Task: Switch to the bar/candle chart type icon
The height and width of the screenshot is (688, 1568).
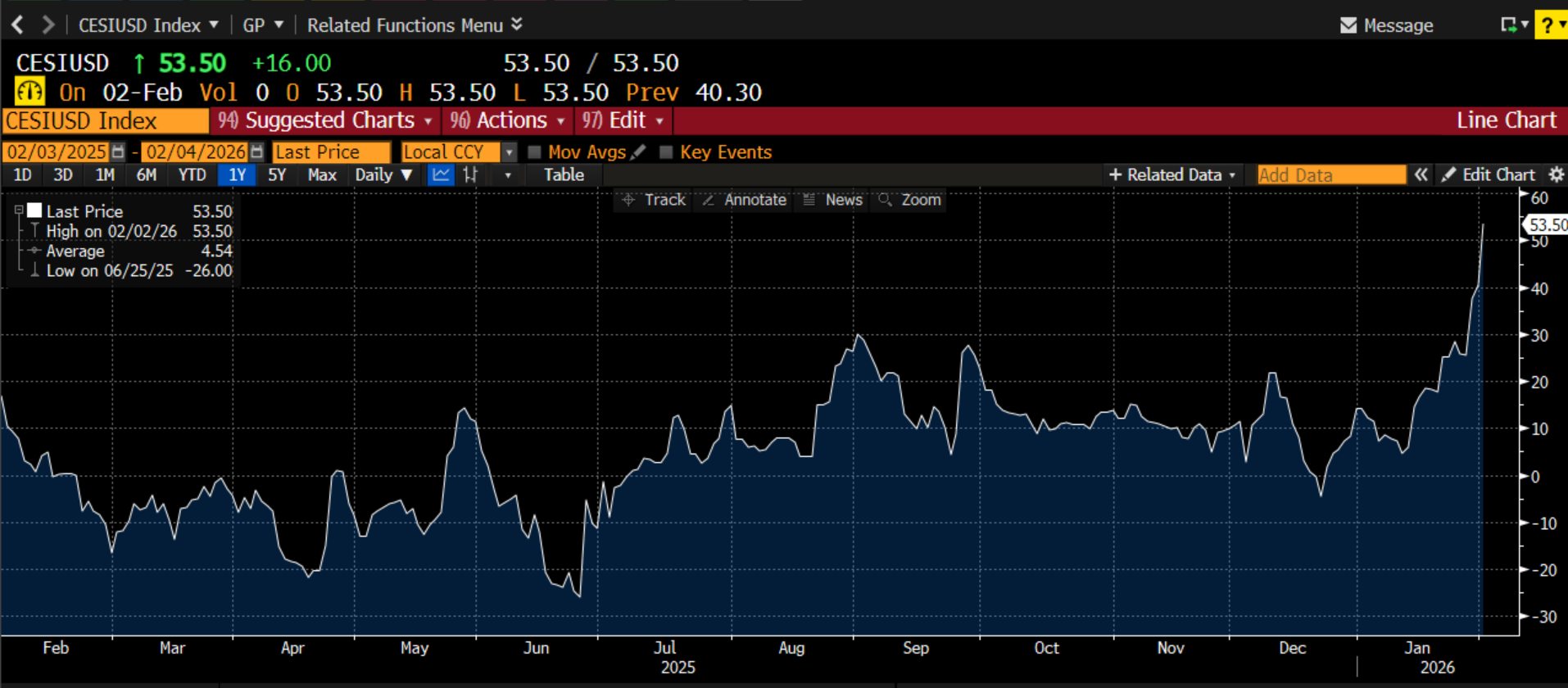Action: tap(470, 174)
